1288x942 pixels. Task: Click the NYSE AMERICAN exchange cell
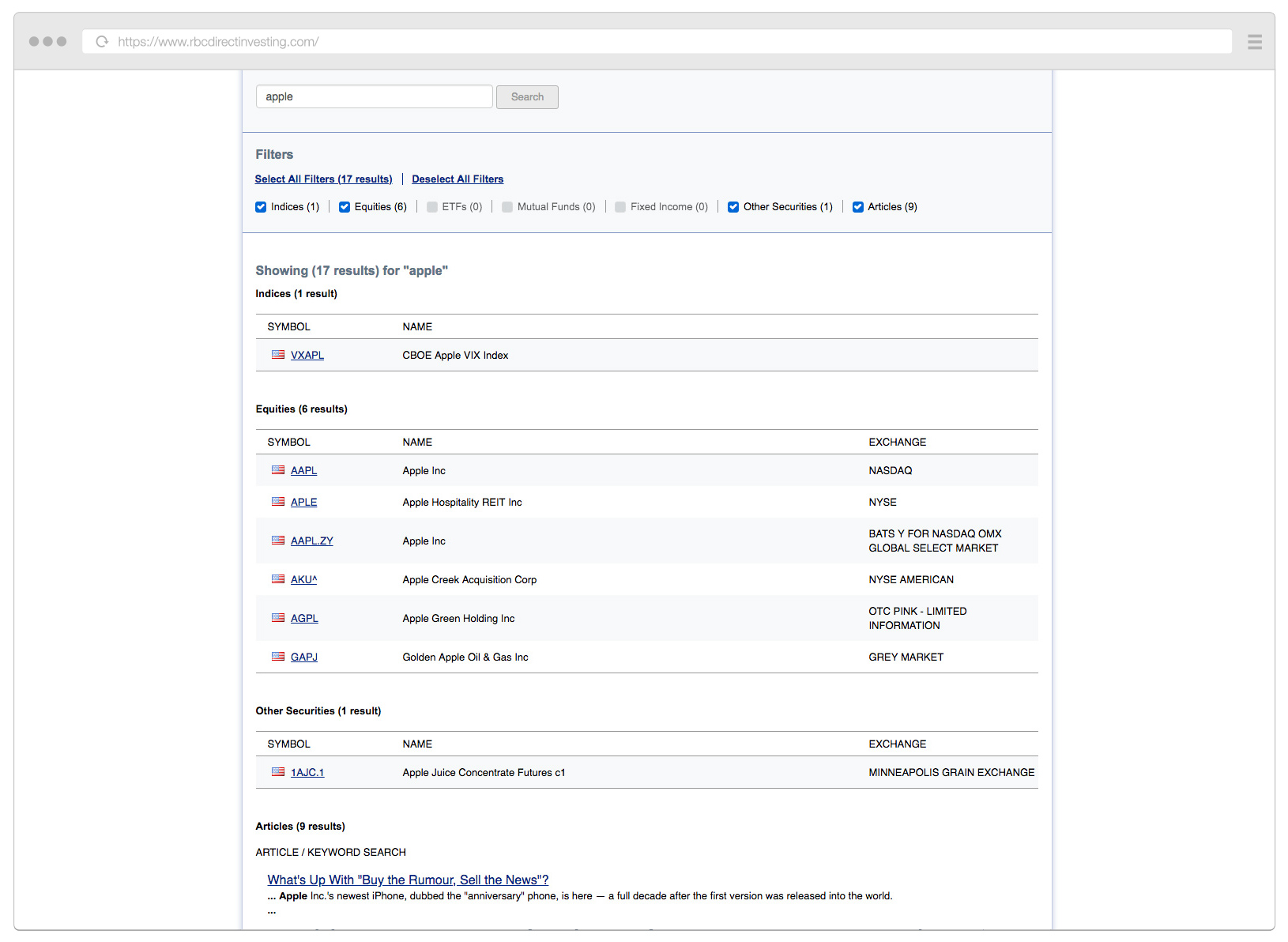coord(911,580)
